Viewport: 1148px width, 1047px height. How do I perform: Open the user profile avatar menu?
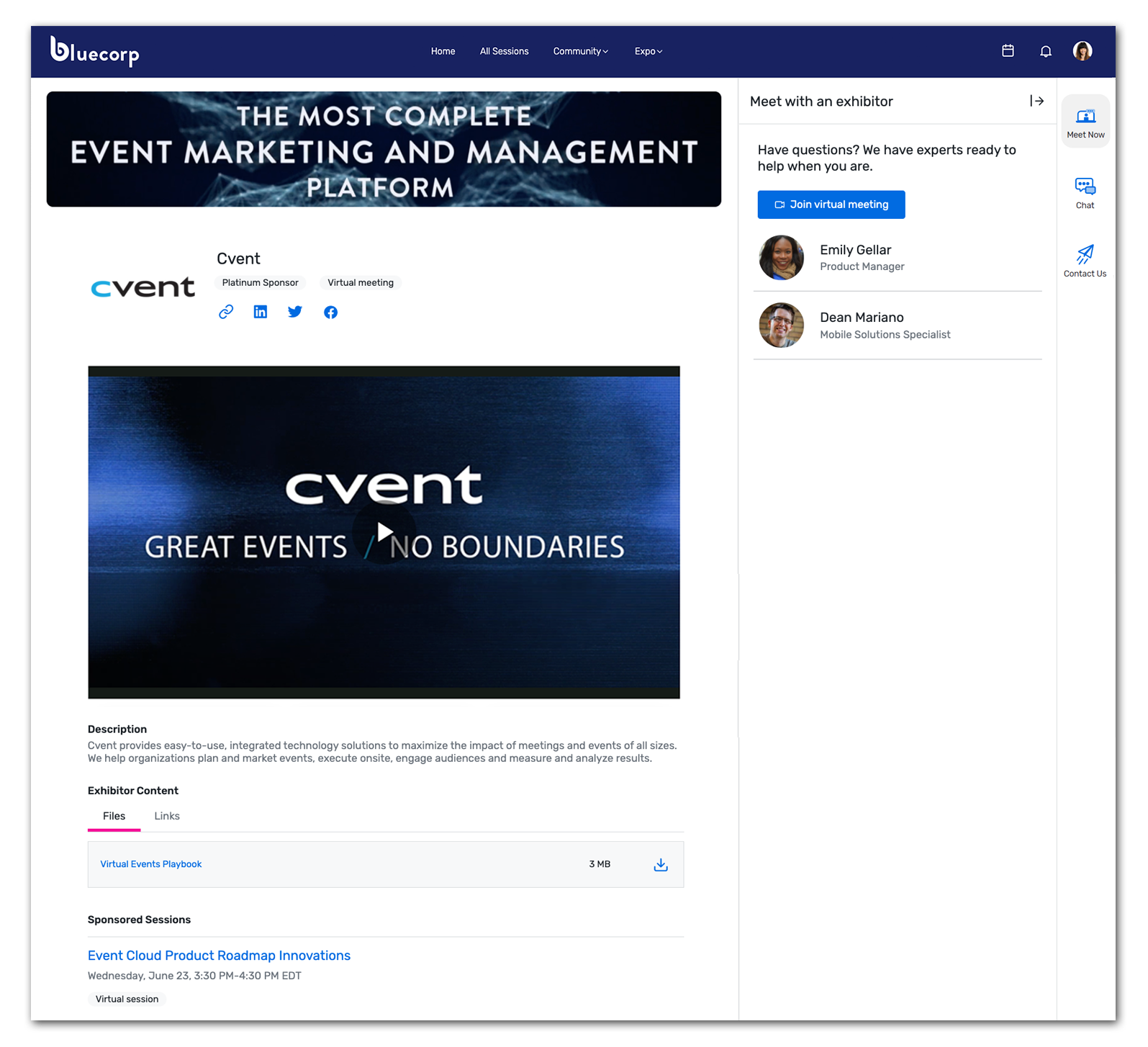pos(1082,51)
